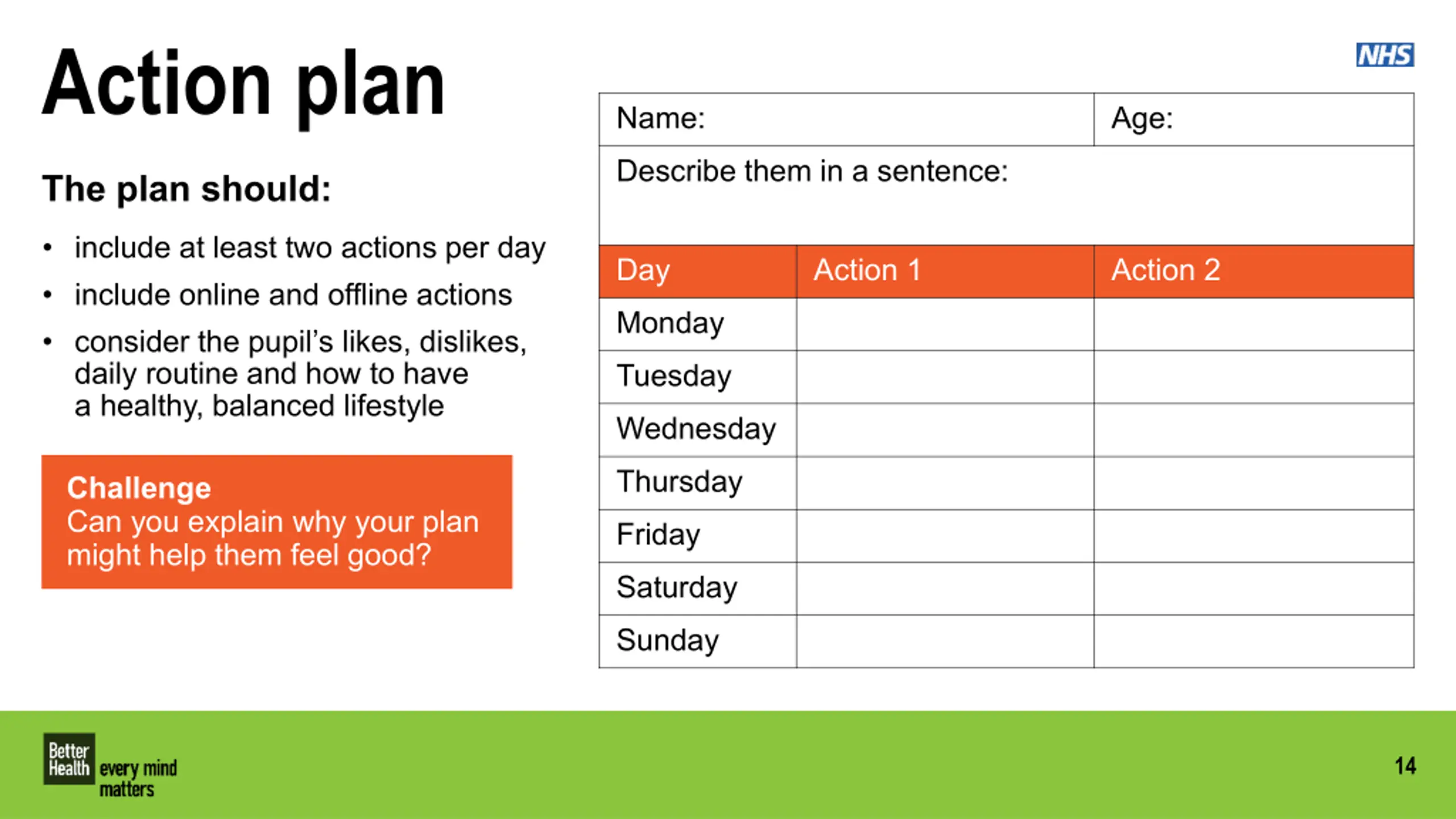
Task: Click the Wednesday row label
Action: click(696, 429)
